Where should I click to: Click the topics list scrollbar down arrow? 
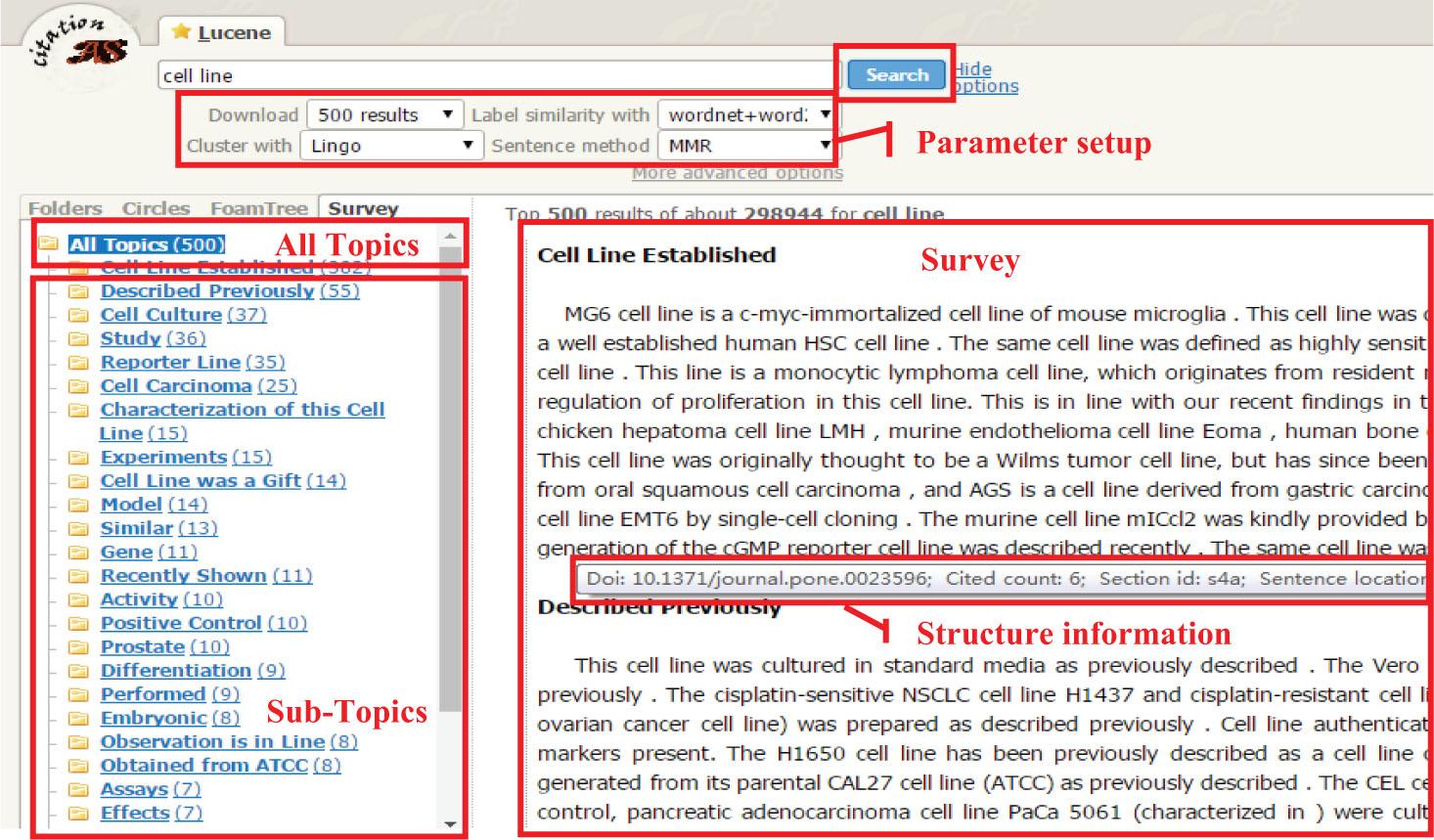tap(450, 824)
